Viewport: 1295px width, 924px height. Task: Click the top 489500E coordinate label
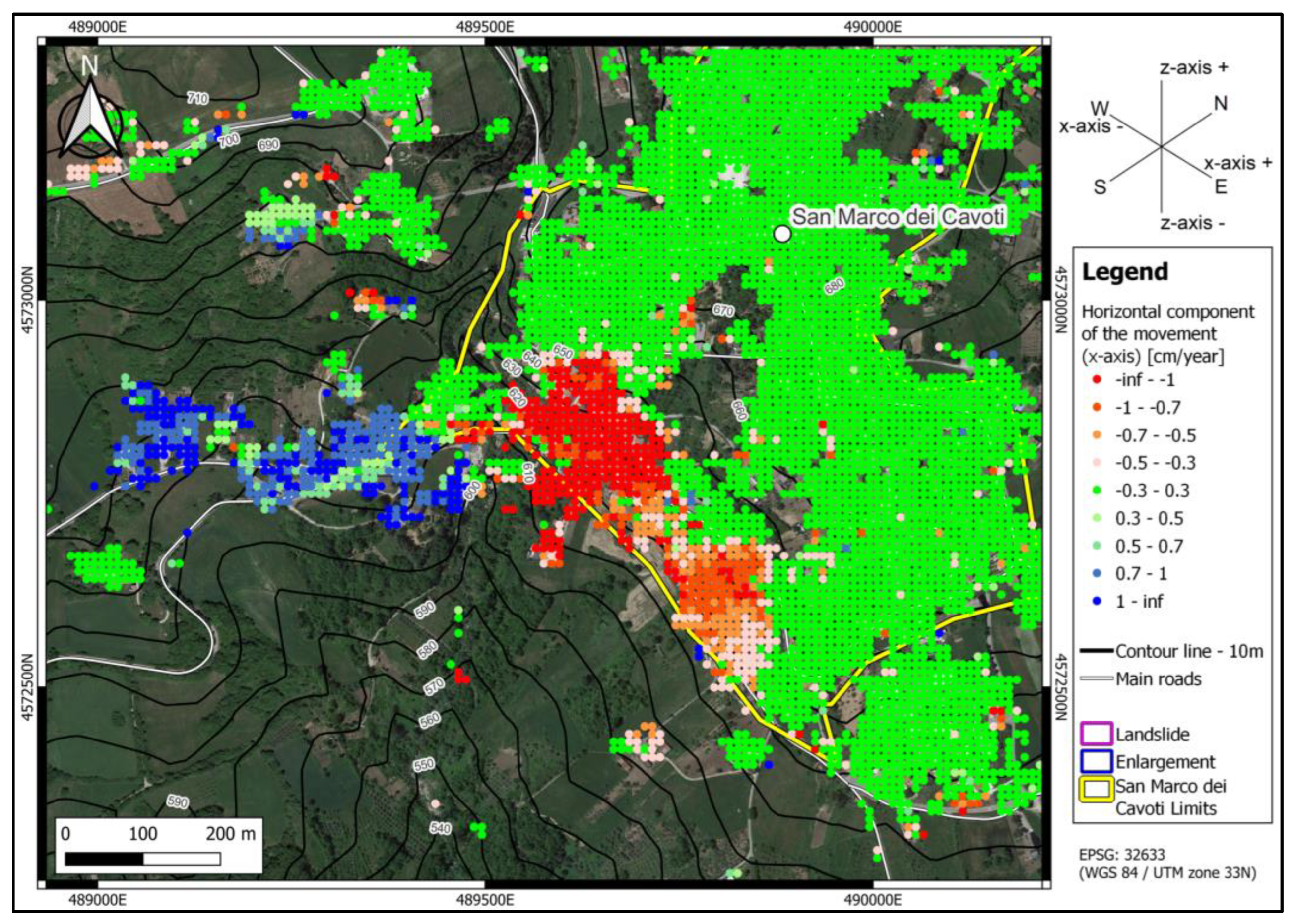click(x=485, y=27)
